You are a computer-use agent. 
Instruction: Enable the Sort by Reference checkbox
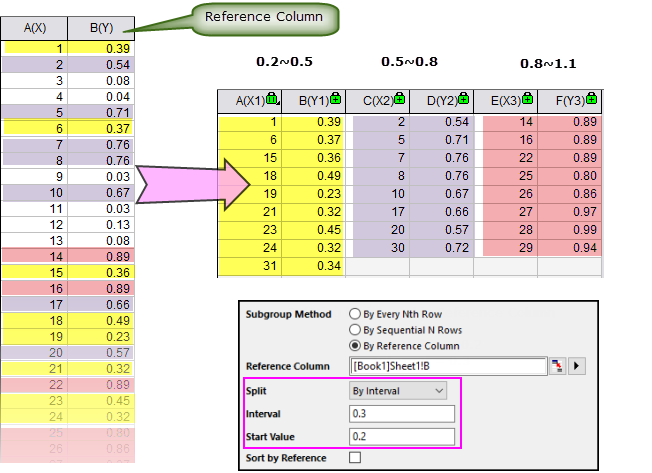click(x=355, y=458)
